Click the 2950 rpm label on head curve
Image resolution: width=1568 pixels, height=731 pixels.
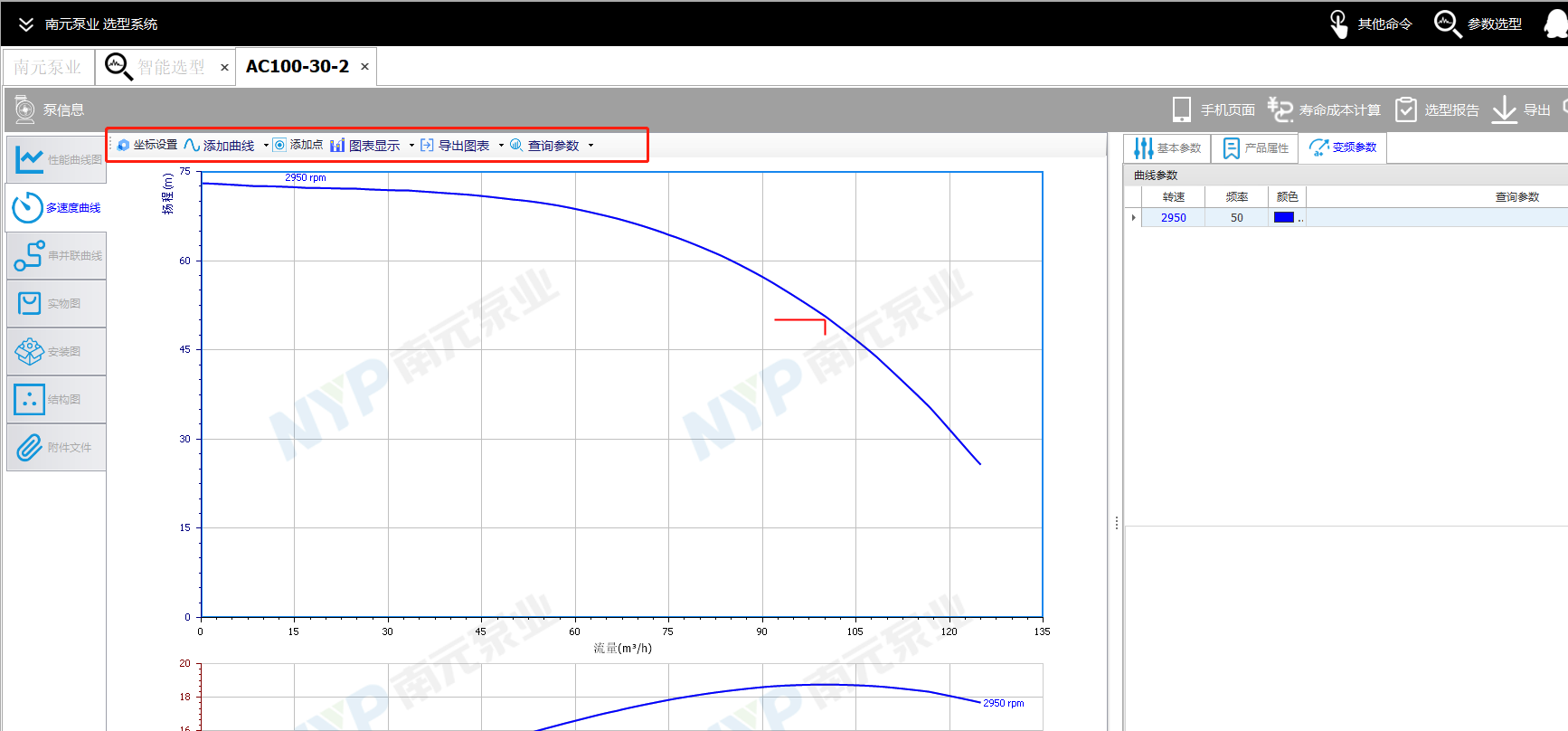click(306, 177)
